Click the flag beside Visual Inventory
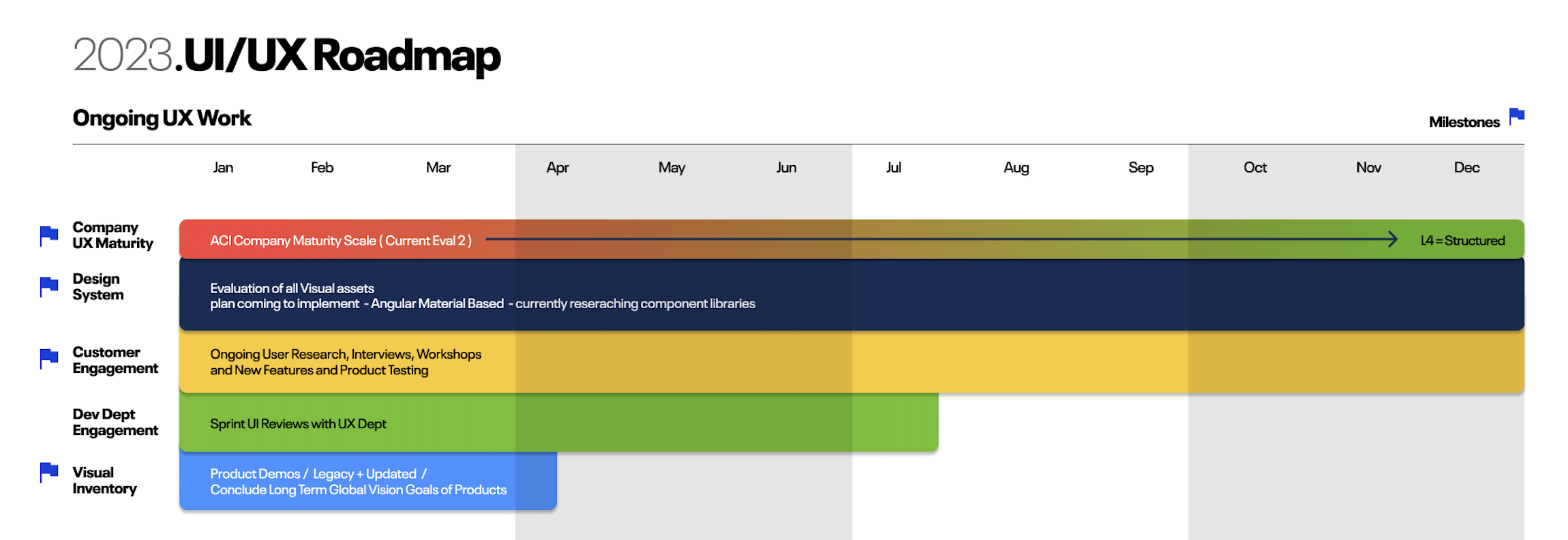This screenshot has height=540, width=1568. pos(48,472)
